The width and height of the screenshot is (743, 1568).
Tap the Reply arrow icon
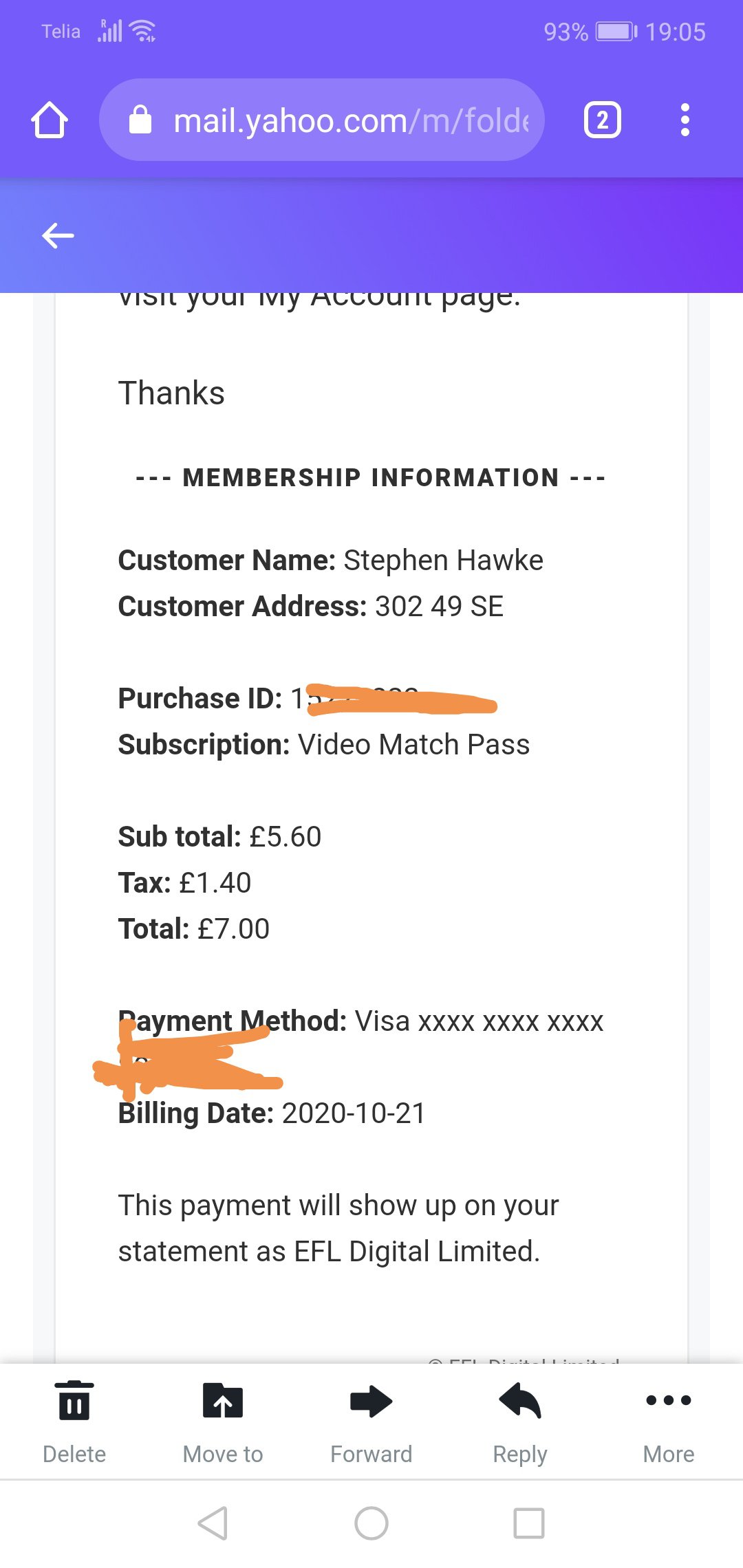click(x=520, y=1401)
